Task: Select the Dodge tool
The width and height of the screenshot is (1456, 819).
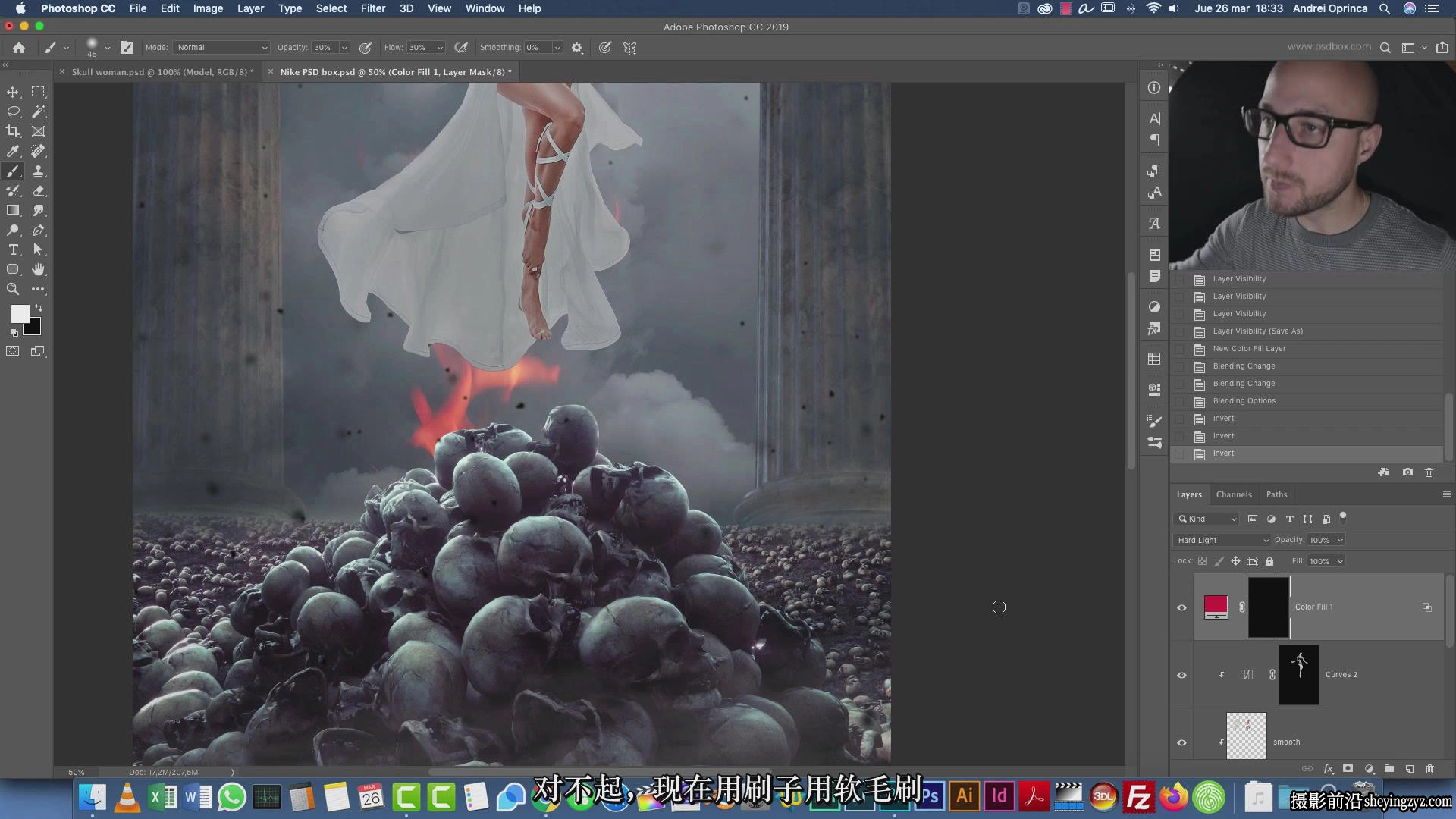Action: click(13, 230)
